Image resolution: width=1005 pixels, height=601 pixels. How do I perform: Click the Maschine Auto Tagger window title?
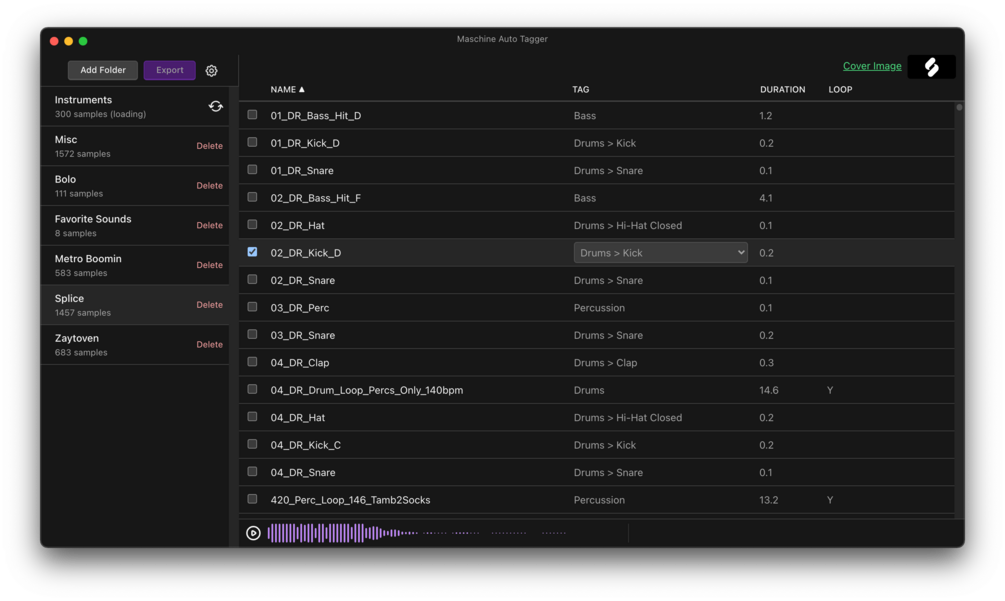pos(502,39)
